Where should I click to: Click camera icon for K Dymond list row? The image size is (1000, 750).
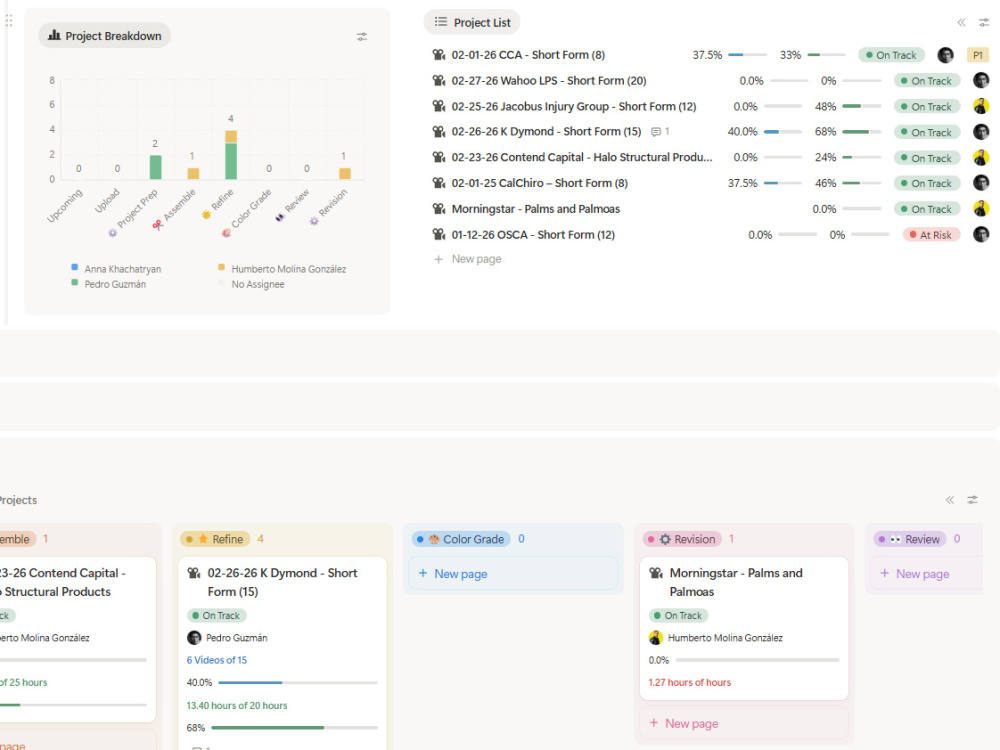[x=439, y=131]
